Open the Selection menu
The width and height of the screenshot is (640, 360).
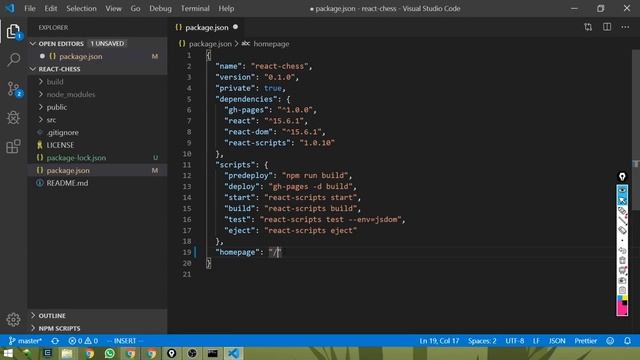tap(81, 8)
